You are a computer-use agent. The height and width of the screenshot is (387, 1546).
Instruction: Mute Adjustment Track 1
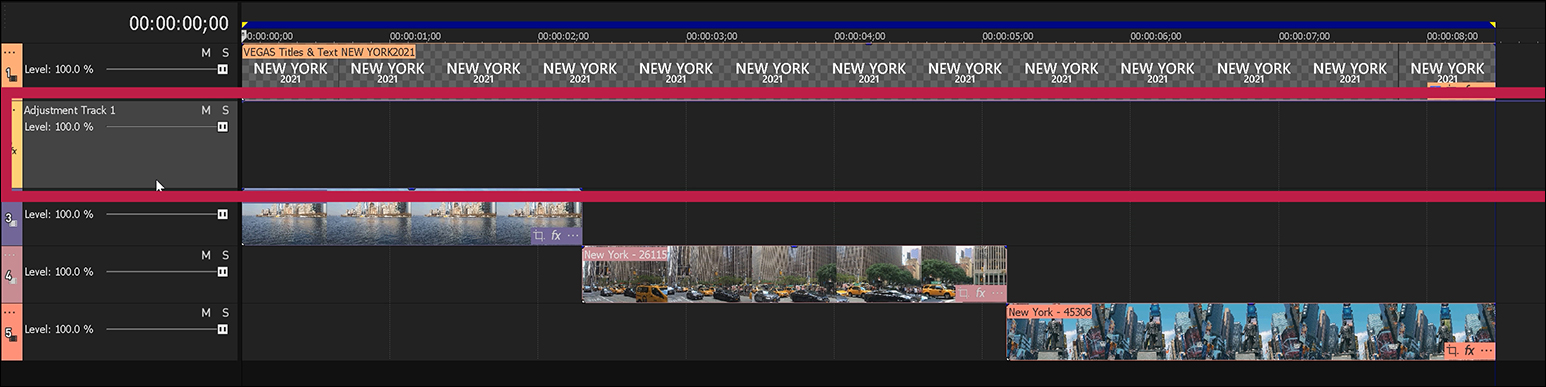206,110
